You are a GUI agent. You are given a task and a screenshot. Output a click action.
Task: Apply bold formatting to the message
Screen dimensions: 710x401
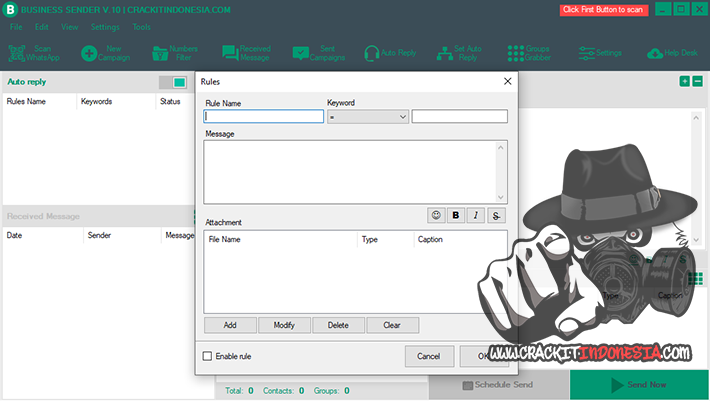456,215
